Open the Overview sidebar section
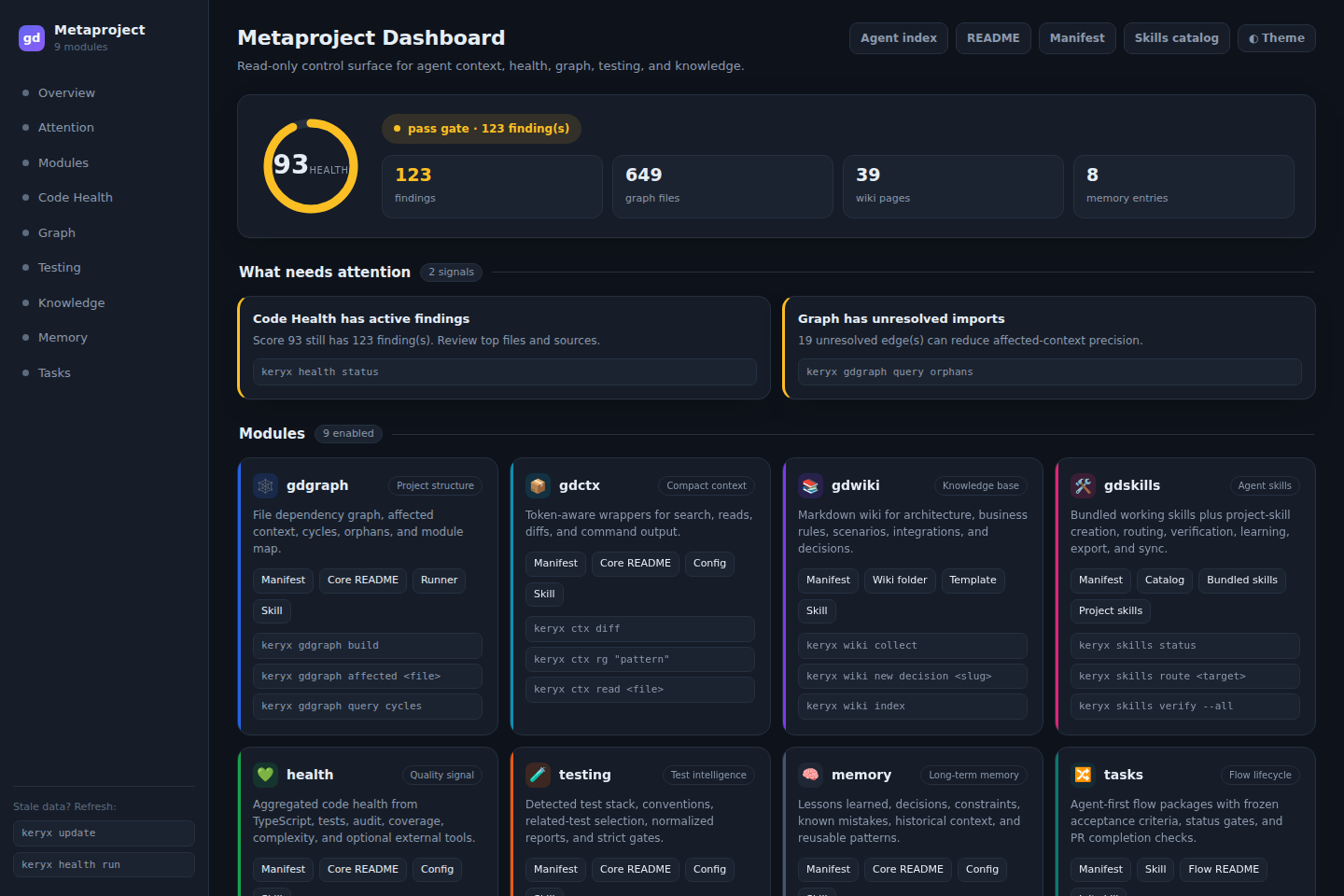 click(x=104, y=93)
